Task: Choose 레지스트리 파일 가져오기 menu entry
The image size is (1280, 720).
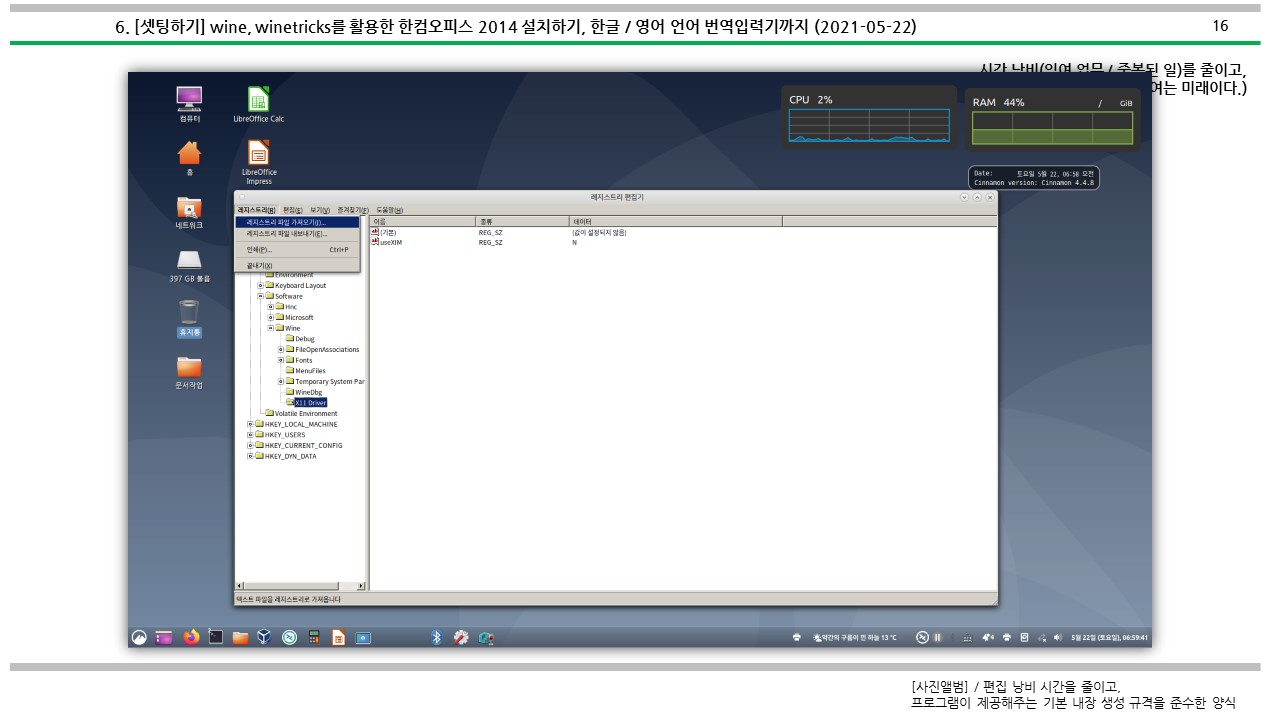Action: point(297,222)
